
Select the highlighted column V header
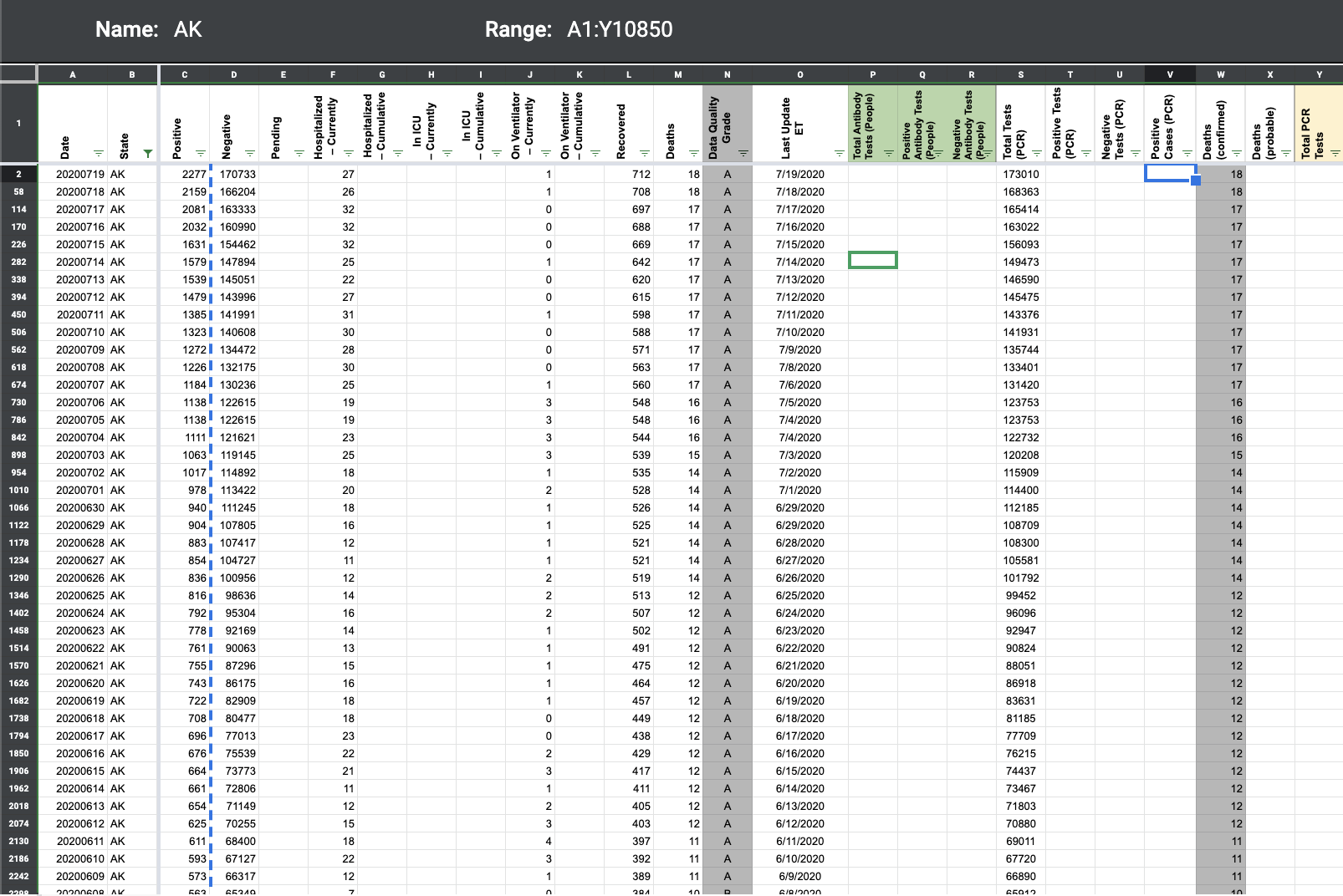1170,74
